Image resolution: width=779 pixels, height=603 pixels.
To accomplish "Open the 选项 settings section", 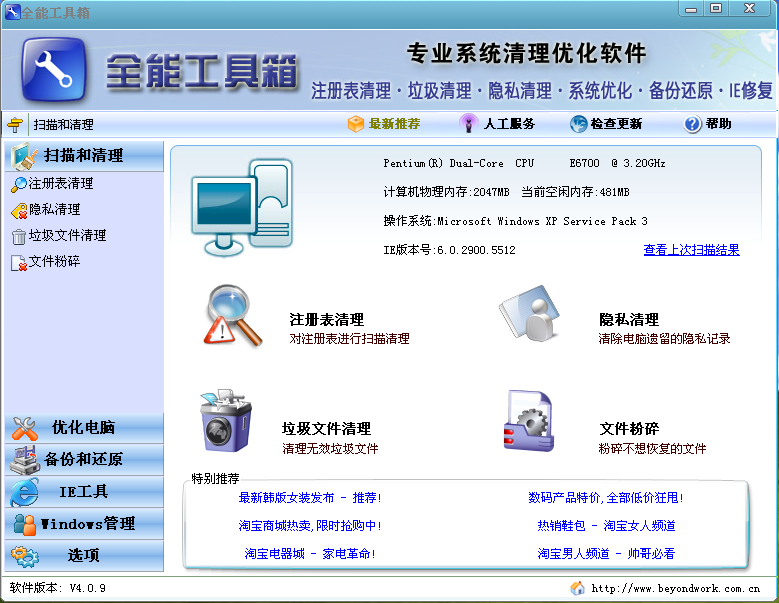I will click(84, 556).
